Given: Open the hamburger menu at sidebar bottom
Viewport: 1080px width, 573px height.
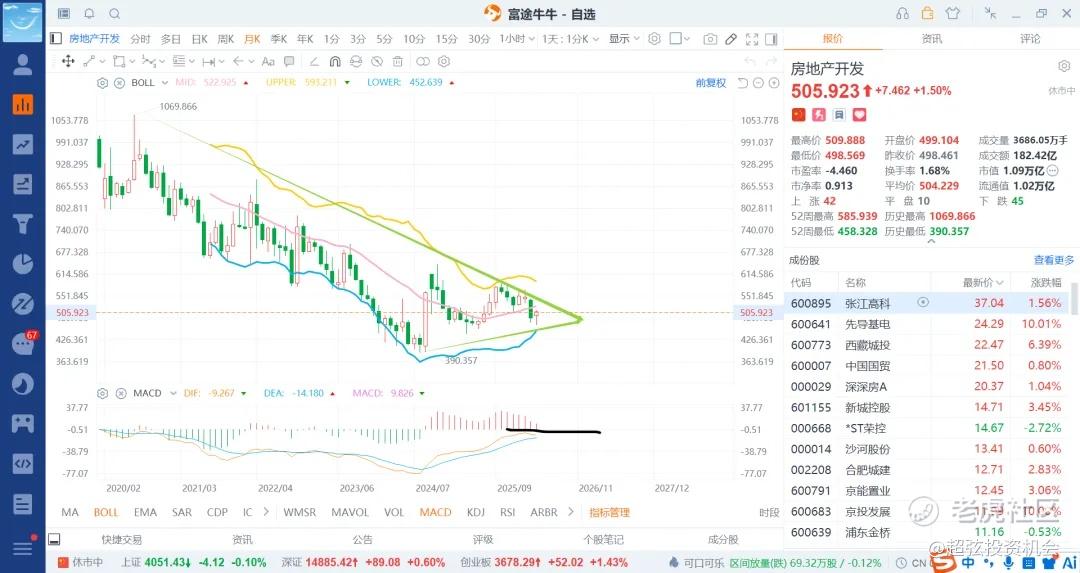Looking at the screenshot, I should (x=23, y=548).
